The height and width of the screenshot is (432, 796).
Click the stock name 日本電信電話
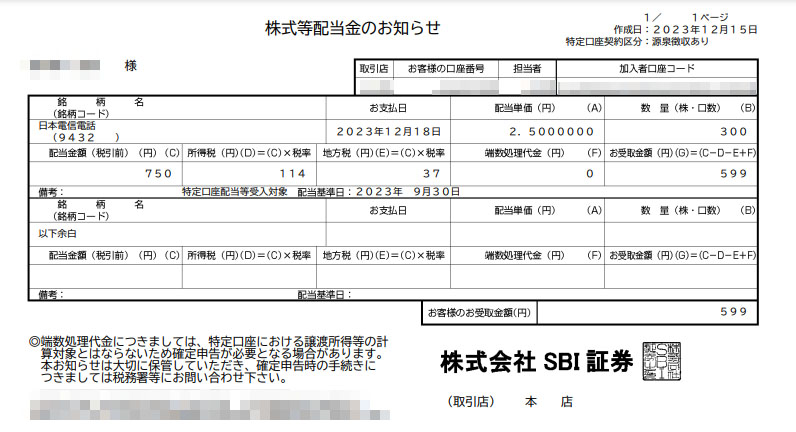[x=67, y=125]
